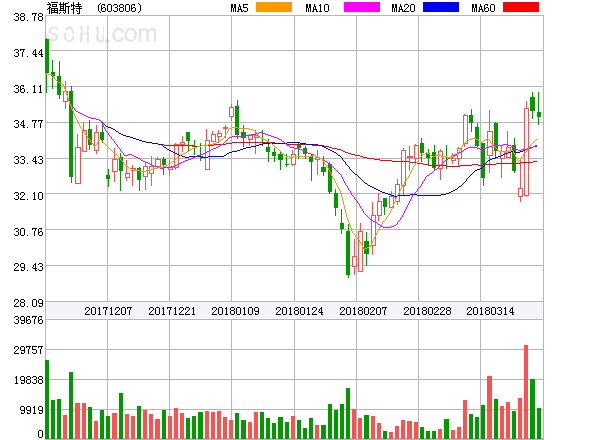
Task: Click the MA5 legend label
Action: (240, 8)
